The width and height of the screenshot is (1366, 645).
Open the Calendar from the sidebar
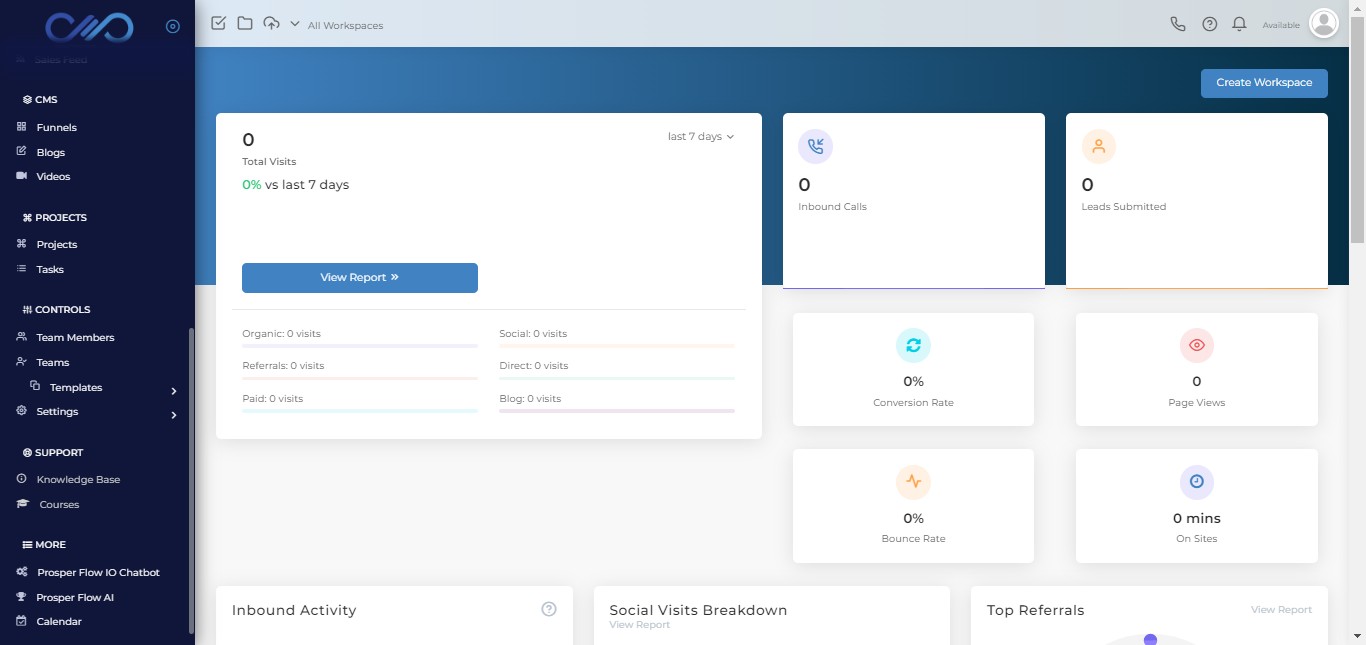point(59,621)
